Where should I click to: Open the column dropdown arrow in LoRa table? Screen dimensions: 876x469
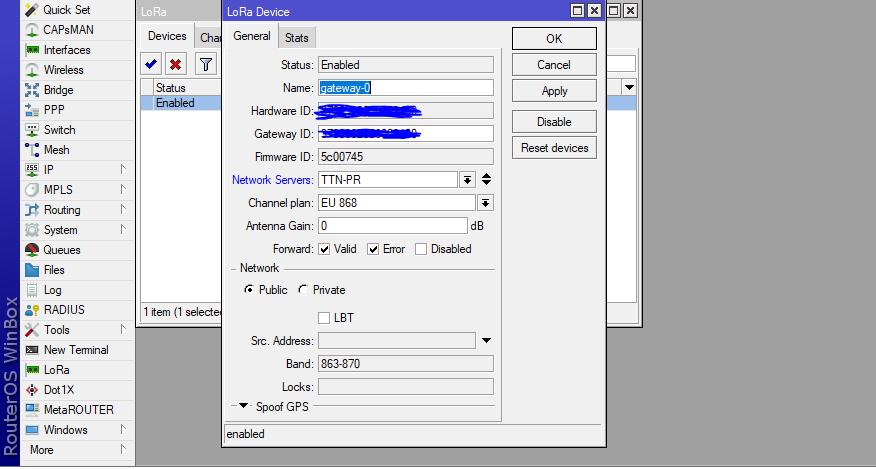coord(630,87)
